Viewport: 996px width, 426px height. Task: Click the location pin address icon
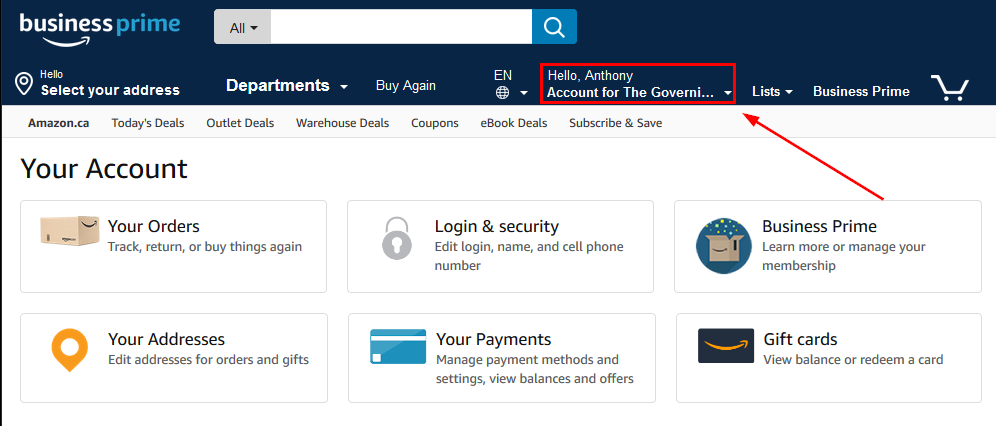[25, 84]
